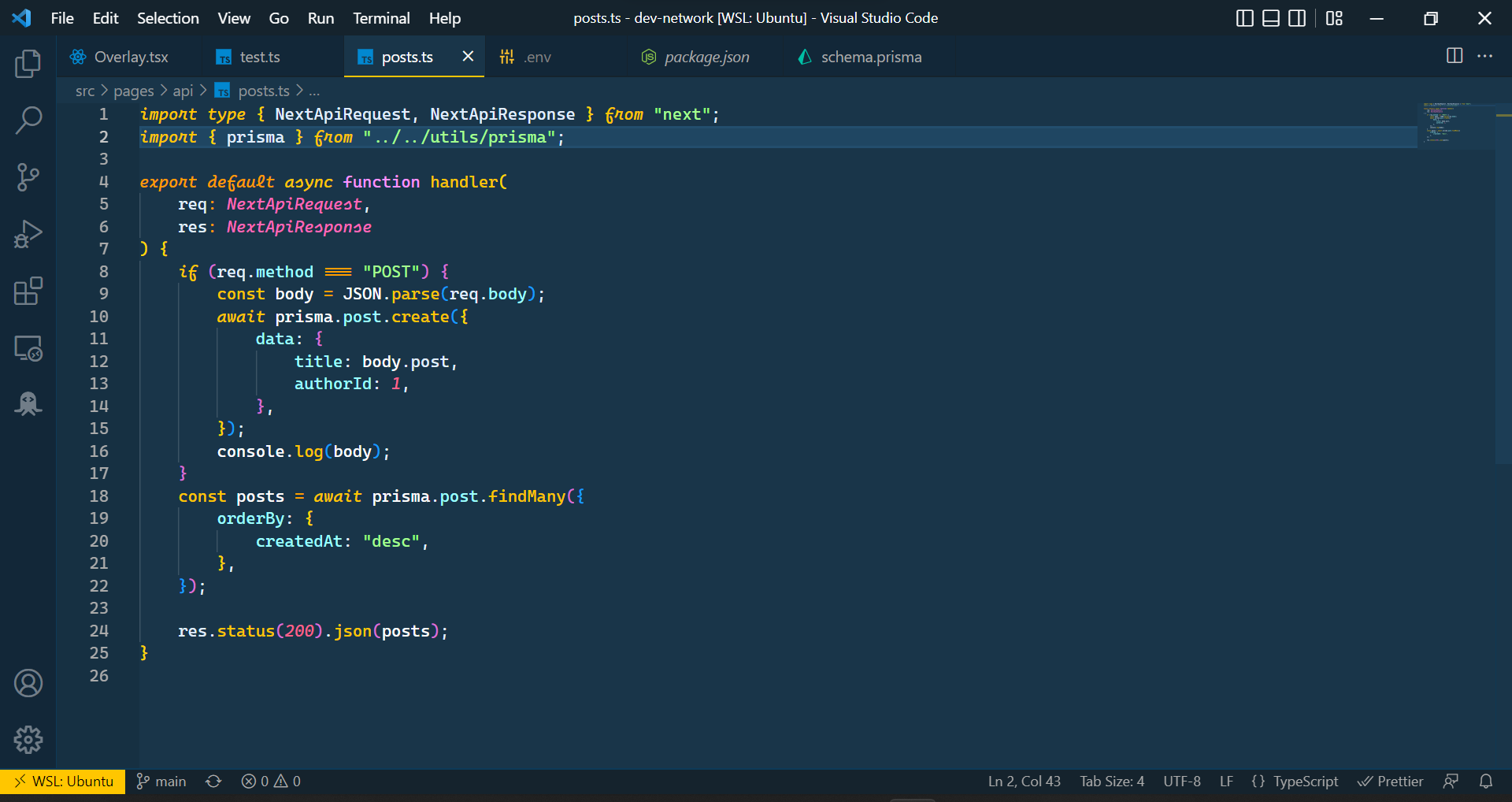This screenshot has width=1512, height=802.
Task: Toggle the secondary side bar layout button
Action: (x=1296, y=18)
